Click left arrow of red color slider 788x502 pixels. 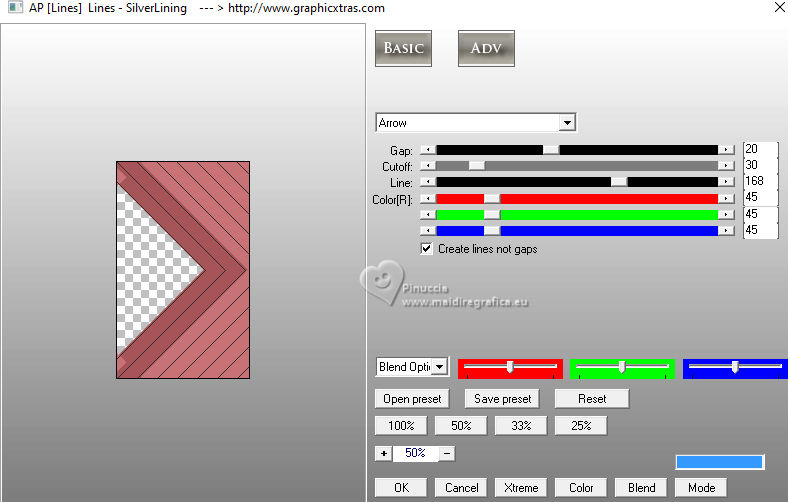point(428,198)
